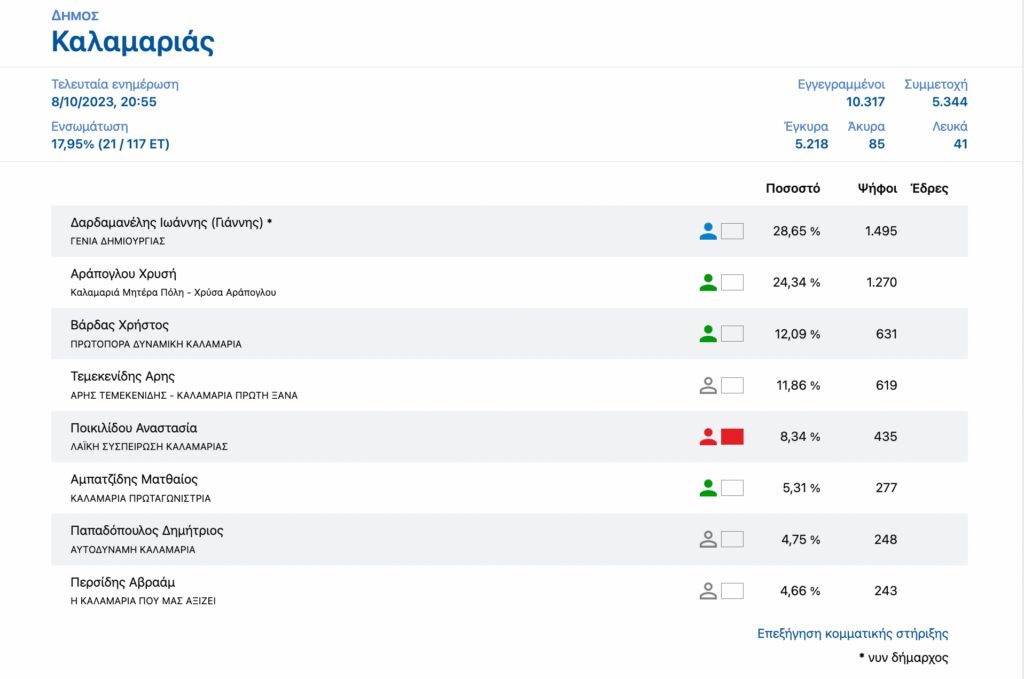Click blue person icon for Δαρδαμανέλης Ιωάννης
The height and width of the screenshot is (679, 1024).
tap(708, 231)
